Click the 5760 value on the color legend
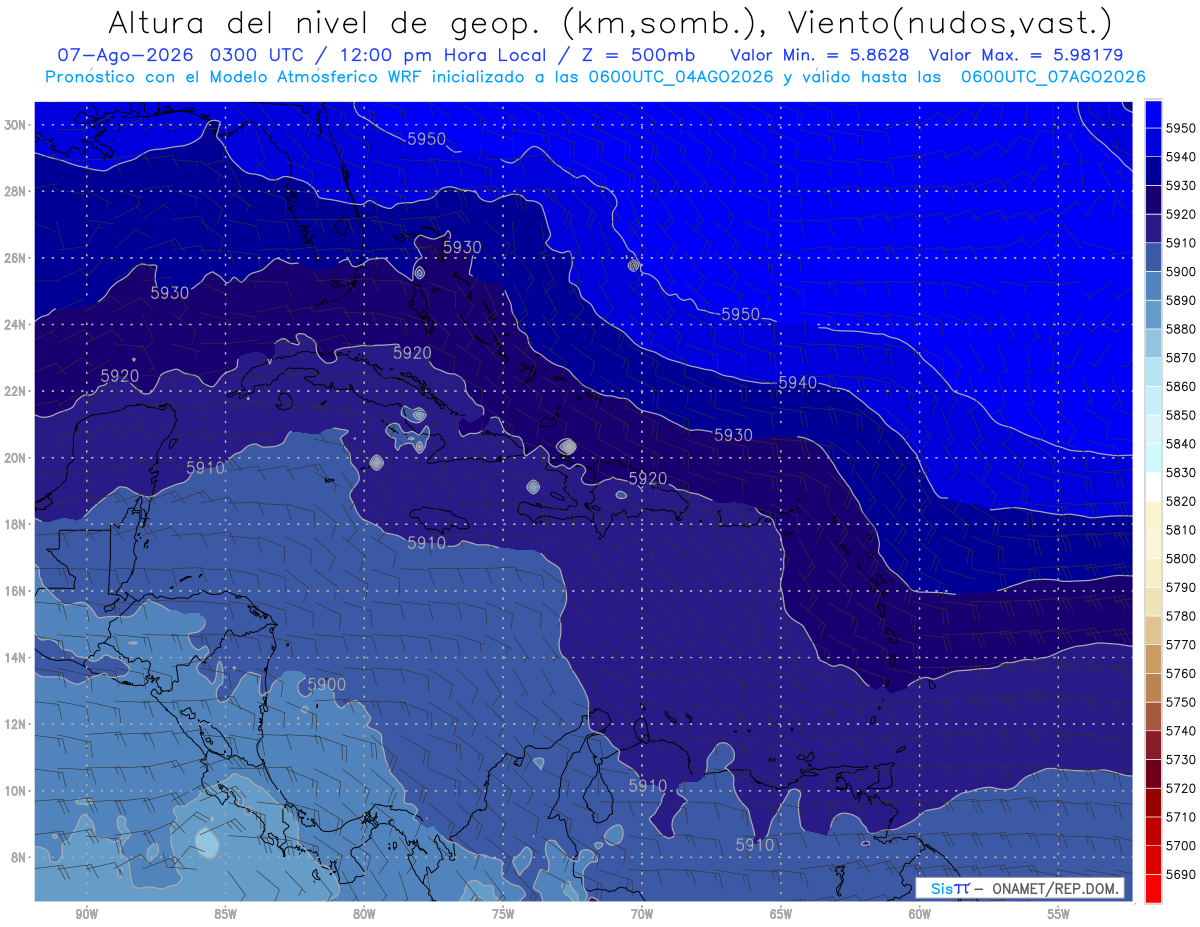This screenshot has width=1200, height=927. click(x=1180, y=673)
